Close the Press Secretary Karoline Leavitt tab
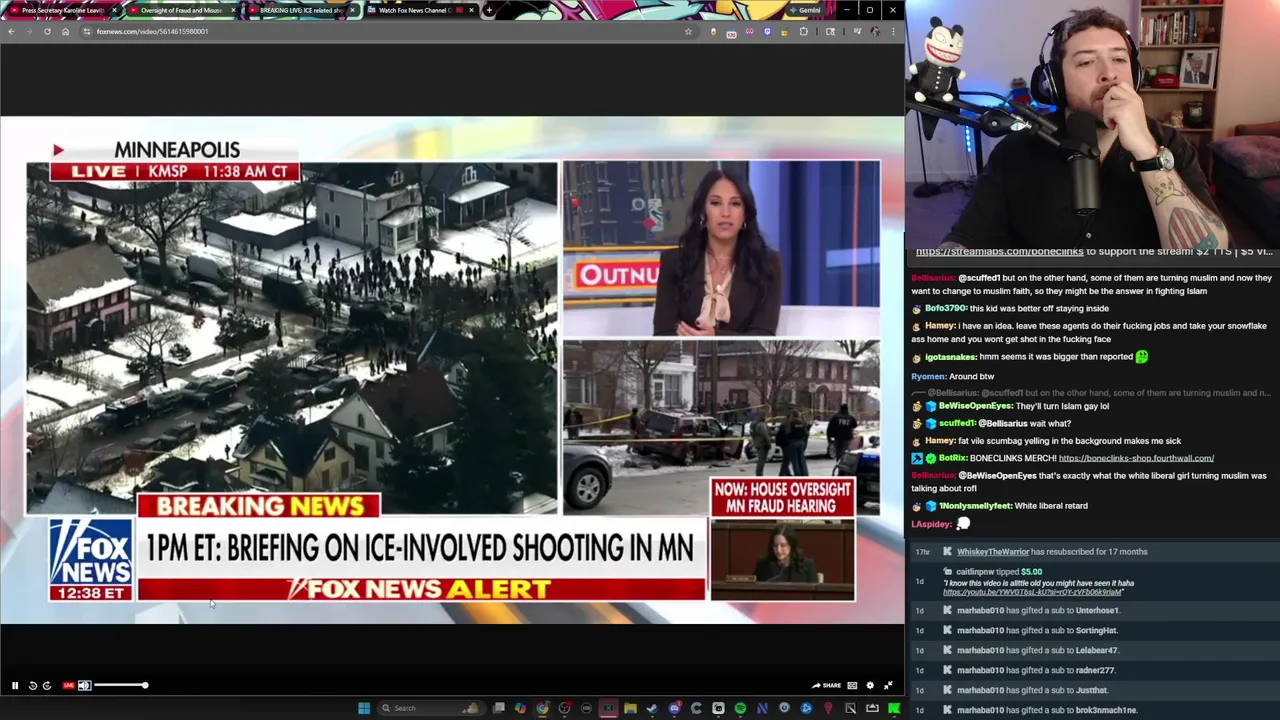1280x720 pixels. 114,10
